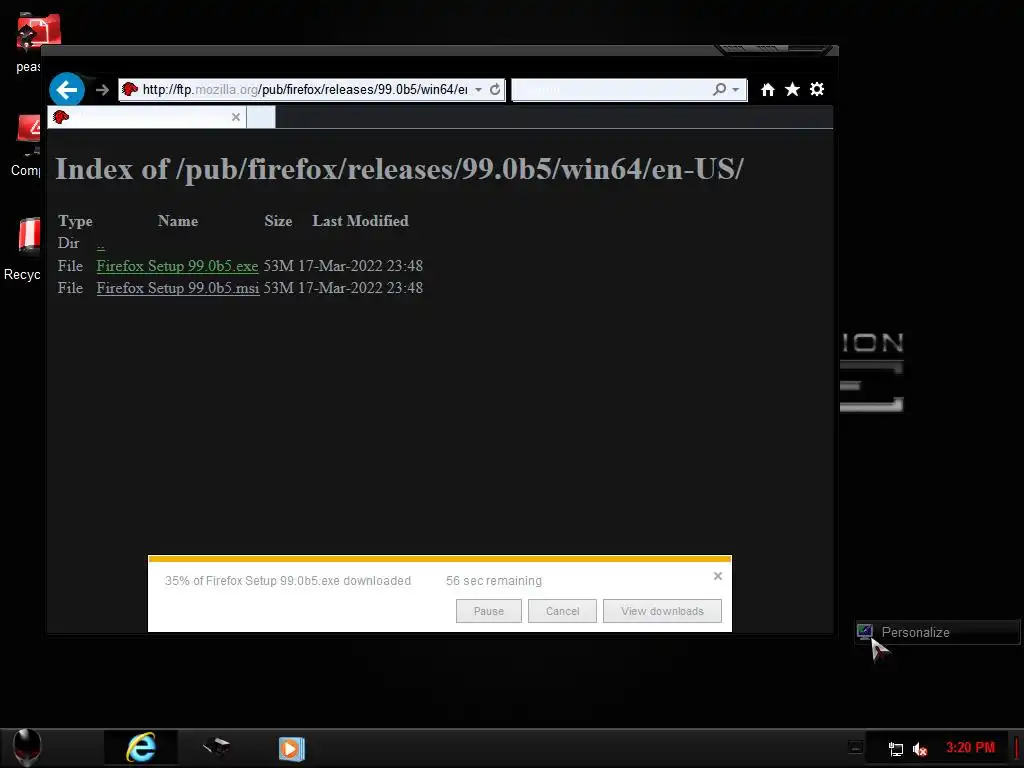
Task: Click the magnifier search icon
Action: pyautogui.click(x=719, y=89)
